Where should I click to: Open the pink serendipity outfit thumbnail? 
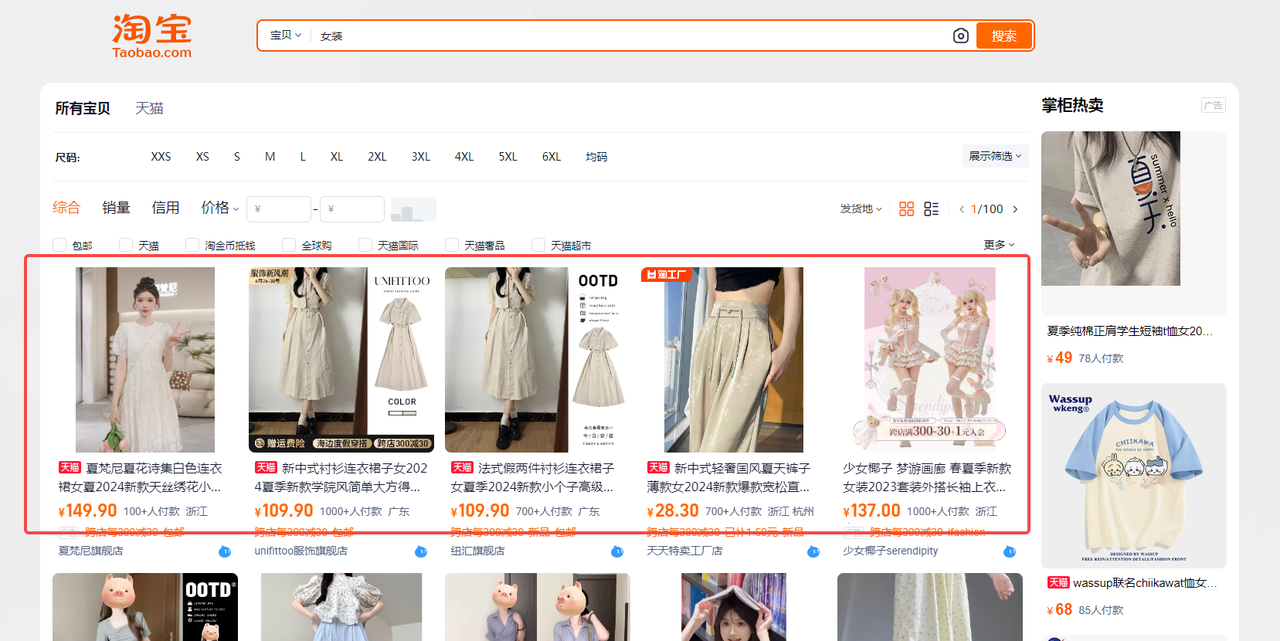(929, 360)
